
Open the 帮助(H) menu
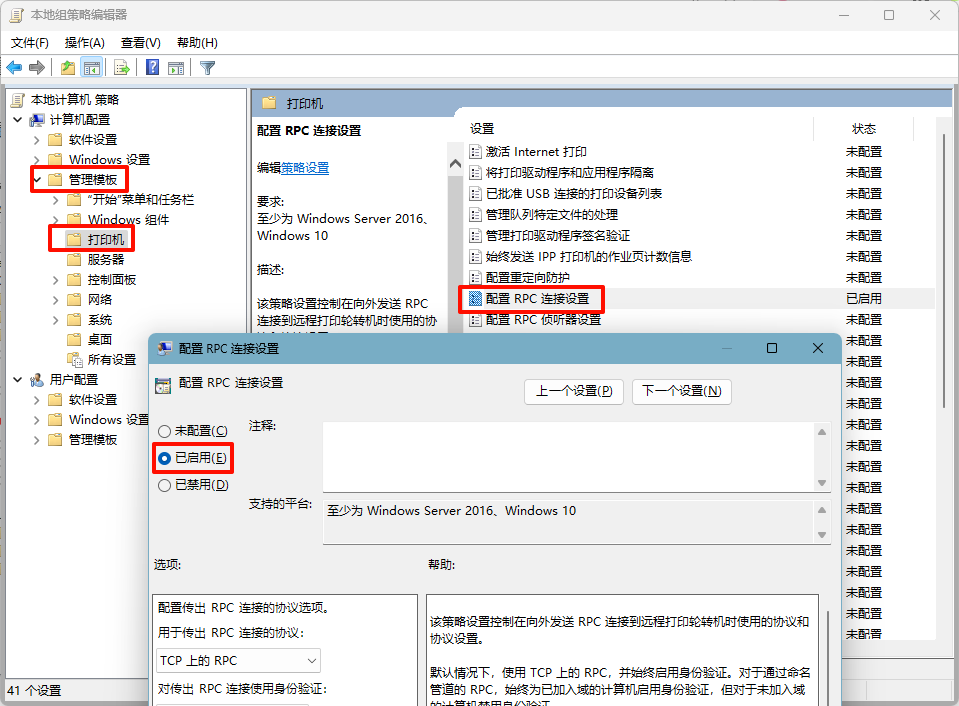tap(197, 43)
